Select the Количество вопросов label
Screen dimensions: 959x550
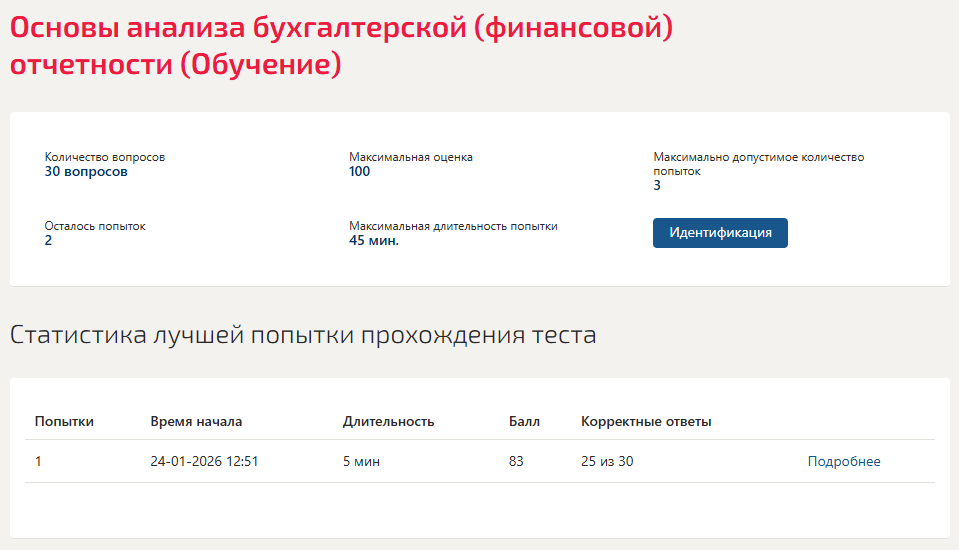(105, 157)
